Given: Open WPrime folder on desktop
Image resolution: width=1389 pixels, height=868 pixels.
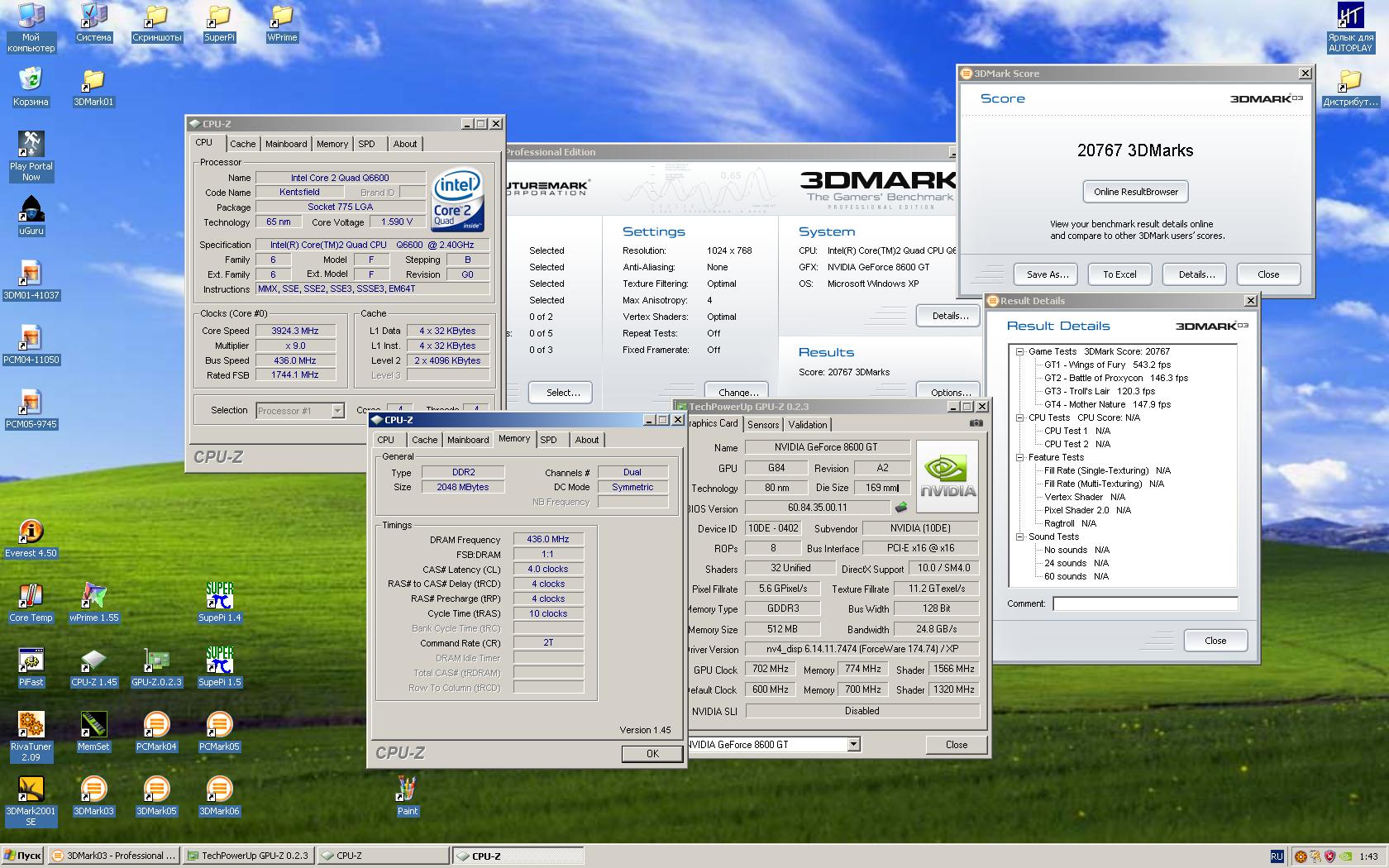Looking at the screenshot, I should [x=282, y=22].
